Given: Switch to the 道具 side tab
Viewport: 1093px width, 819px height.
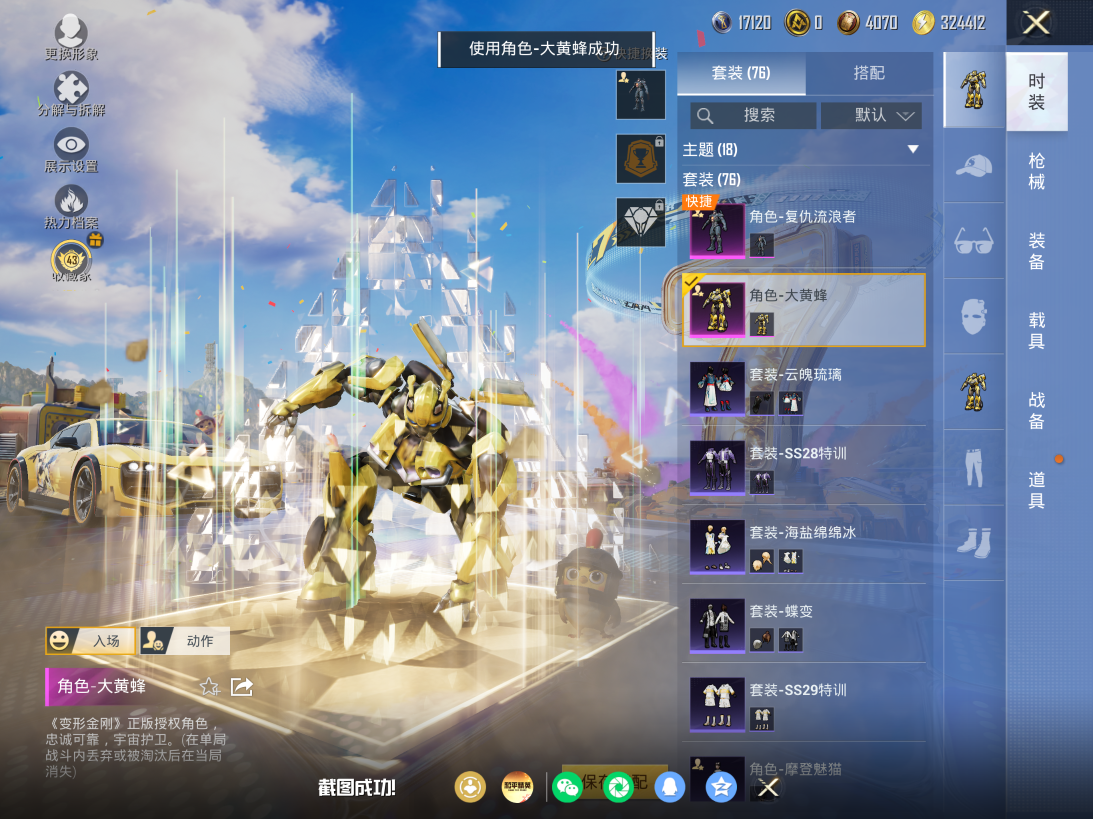Looking at the screenshot, I should click(x=1037, y=489).
